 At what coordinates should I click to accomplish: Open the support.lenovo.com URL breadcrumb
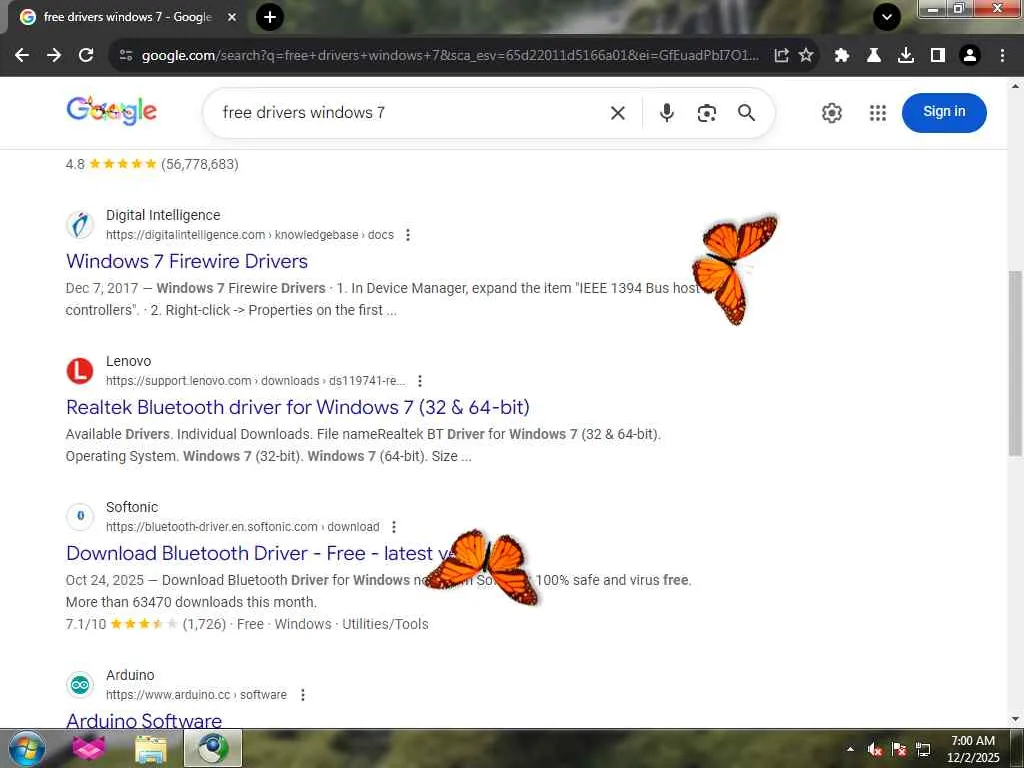(255, 381)
